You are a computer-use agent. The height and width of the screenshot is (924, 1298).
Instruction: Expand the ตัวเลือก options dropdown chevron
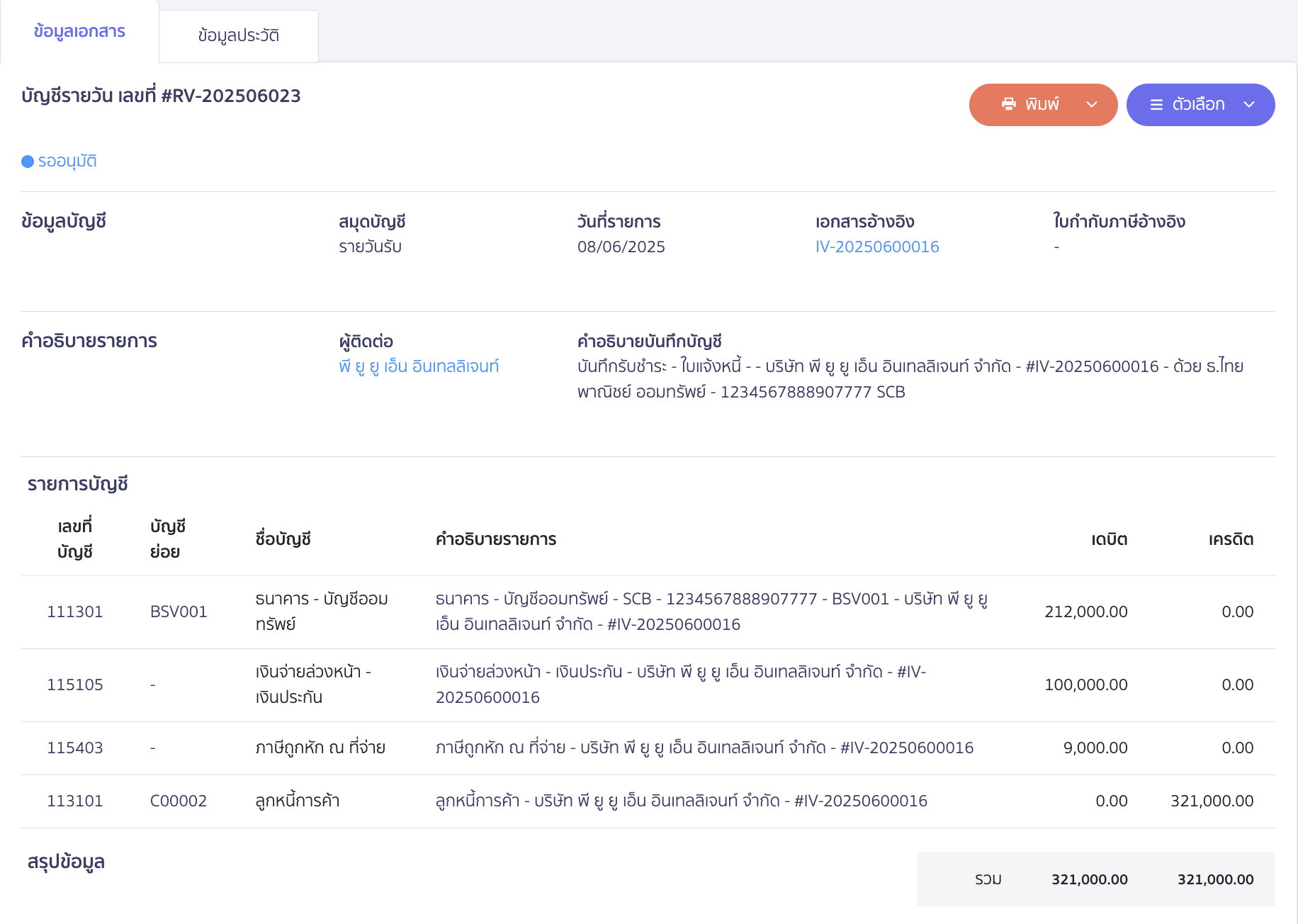pos(1249,105)
